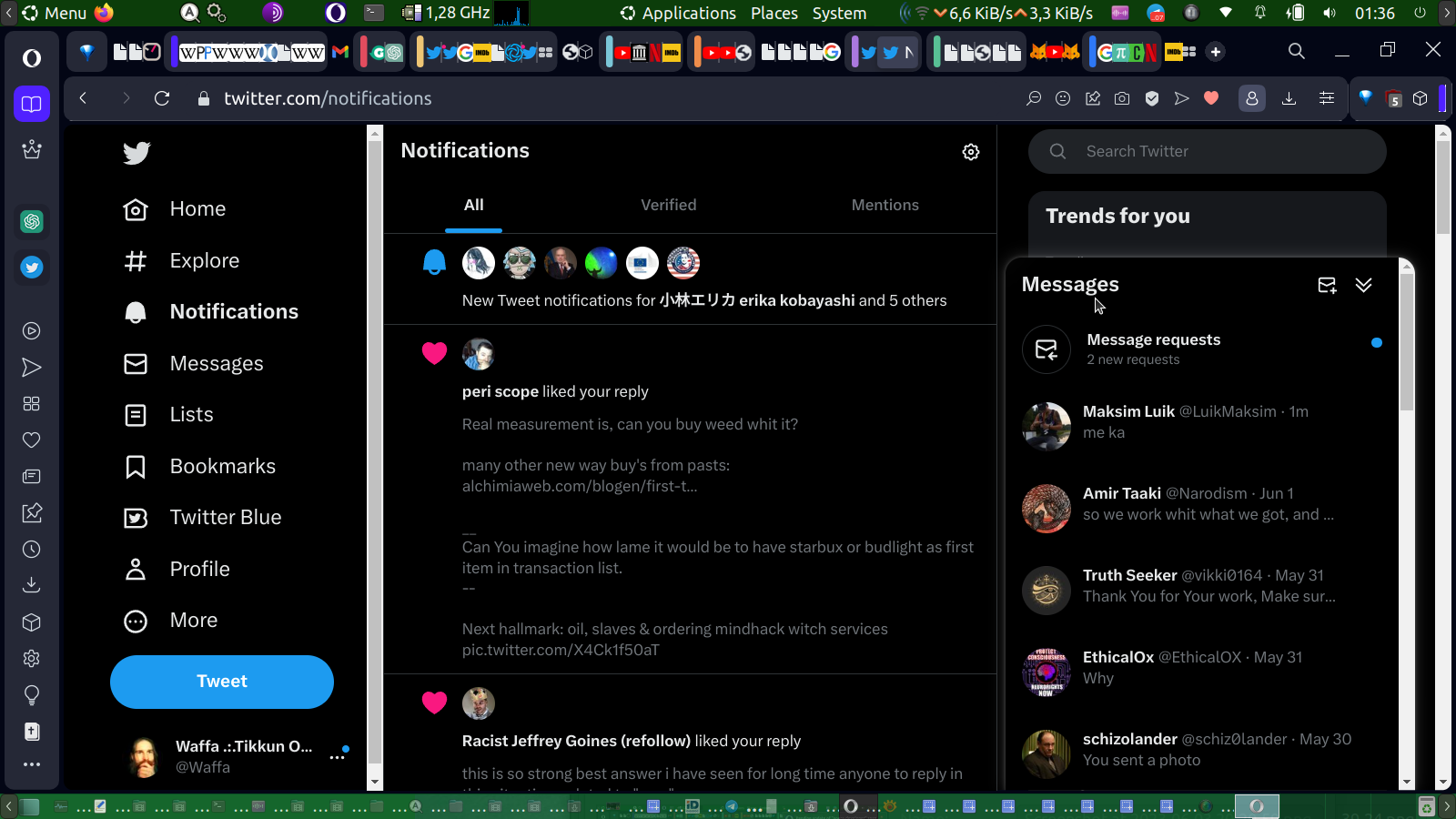Click the Messages drawer scrollbar
The image size is (1456, 819).
pos(1407,346)
